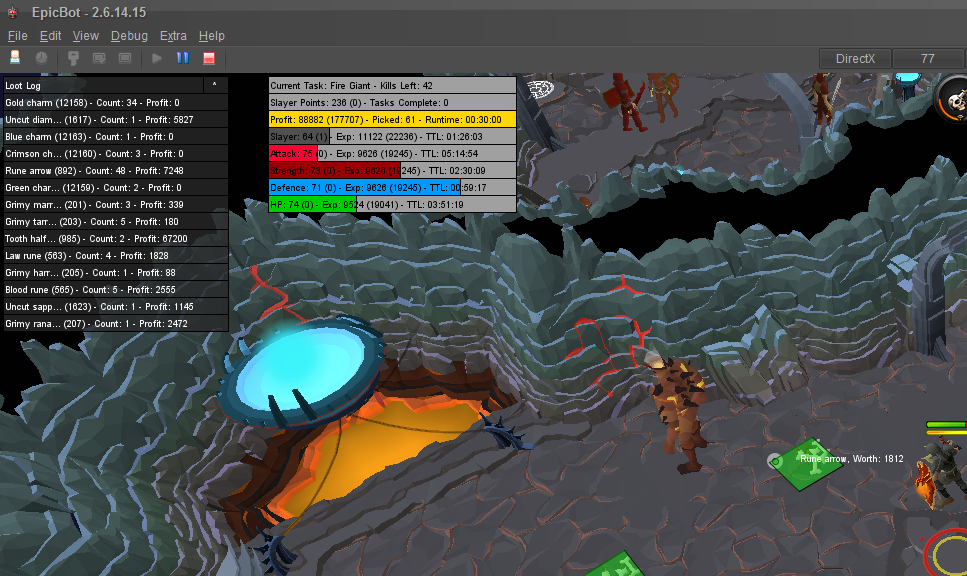Viewport: 967px width, 576px height.
Task: Click the red Attack: 75 progress bar
Action: (392, 154)
